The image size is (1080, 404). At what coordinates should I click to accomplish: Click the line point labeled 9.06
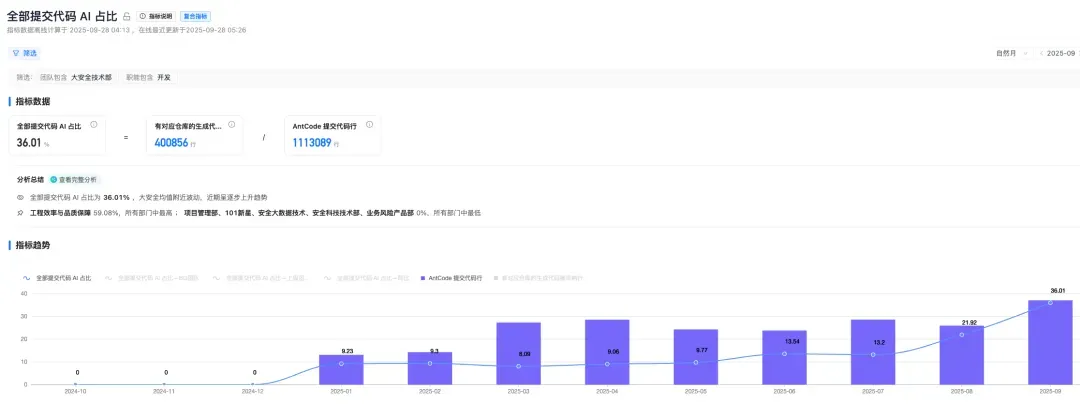pos(607,364)
